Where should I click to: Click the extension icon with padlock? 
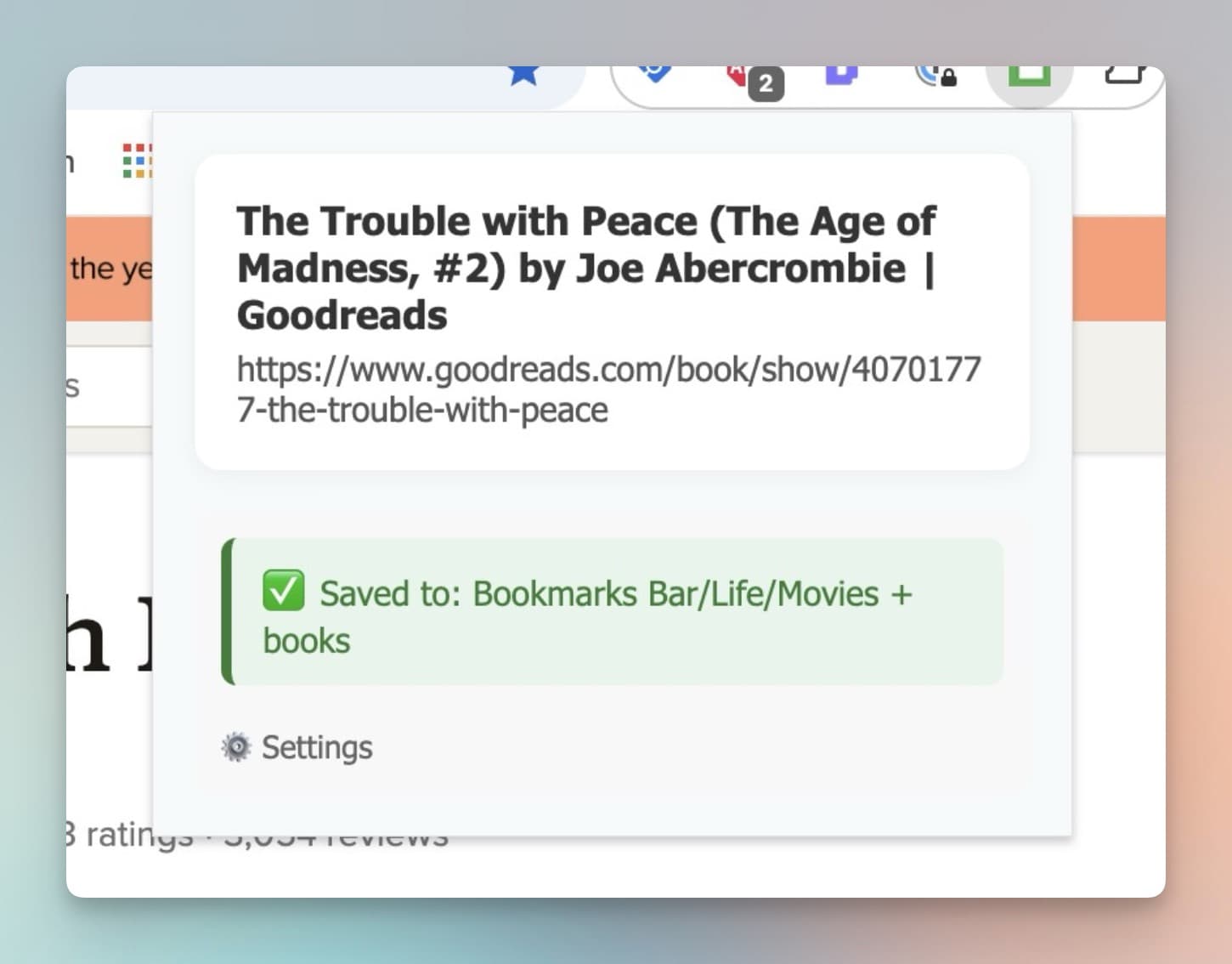[x=935, y=76]
